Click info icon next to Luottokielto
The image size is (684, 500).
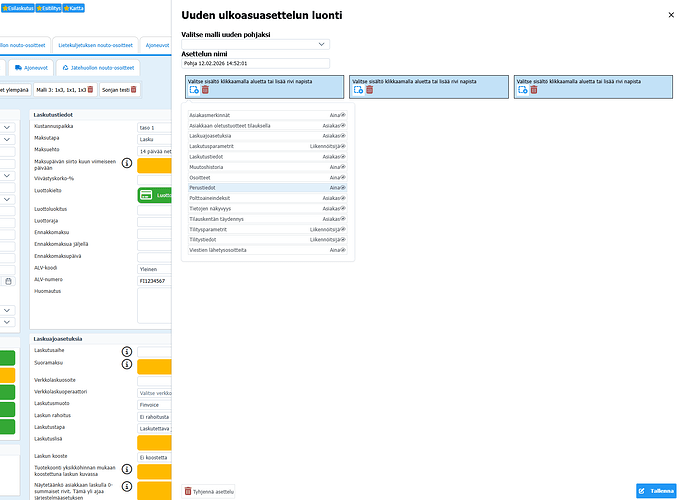click(127, 190)
